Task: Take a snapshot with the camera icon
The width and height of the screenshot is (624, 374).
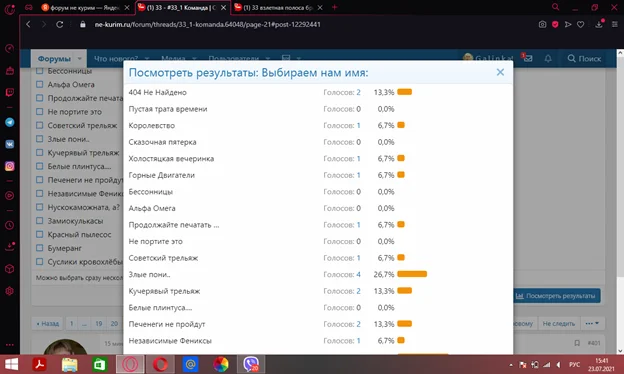Action: tap(542, 24)
